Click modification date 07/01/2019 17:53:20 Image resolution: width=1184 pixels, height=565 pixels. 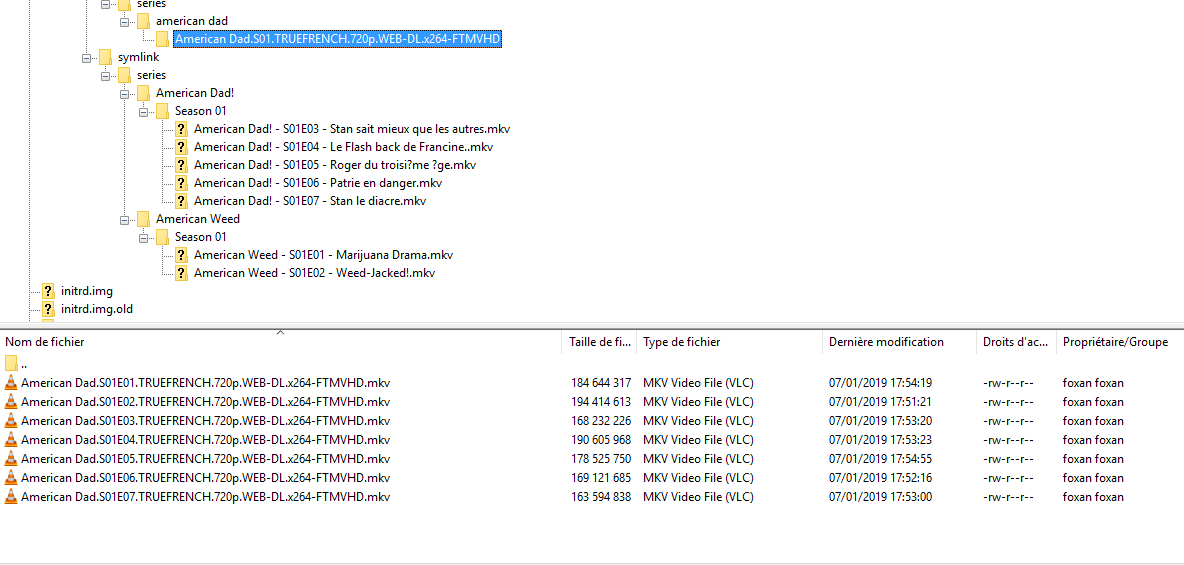(x=880, y=421)
